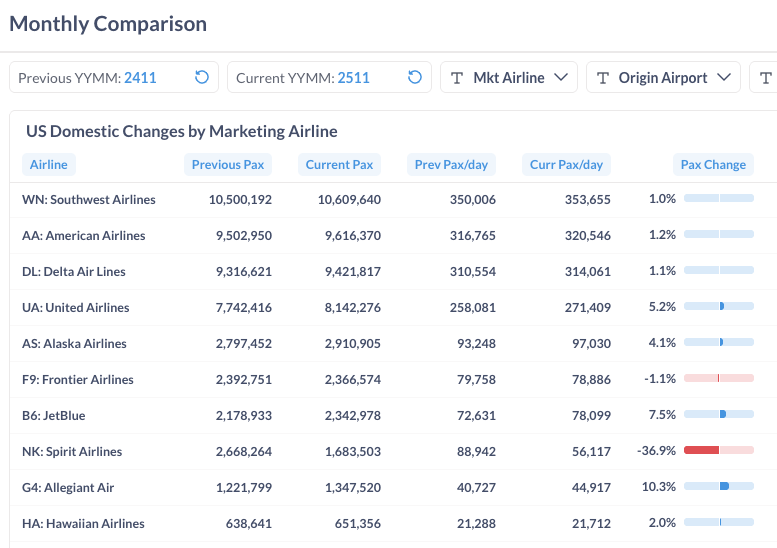This screenshot has width=777, height=548.
Task: Select the F9: Frontier Airlines row label
Action: (78, 380)
